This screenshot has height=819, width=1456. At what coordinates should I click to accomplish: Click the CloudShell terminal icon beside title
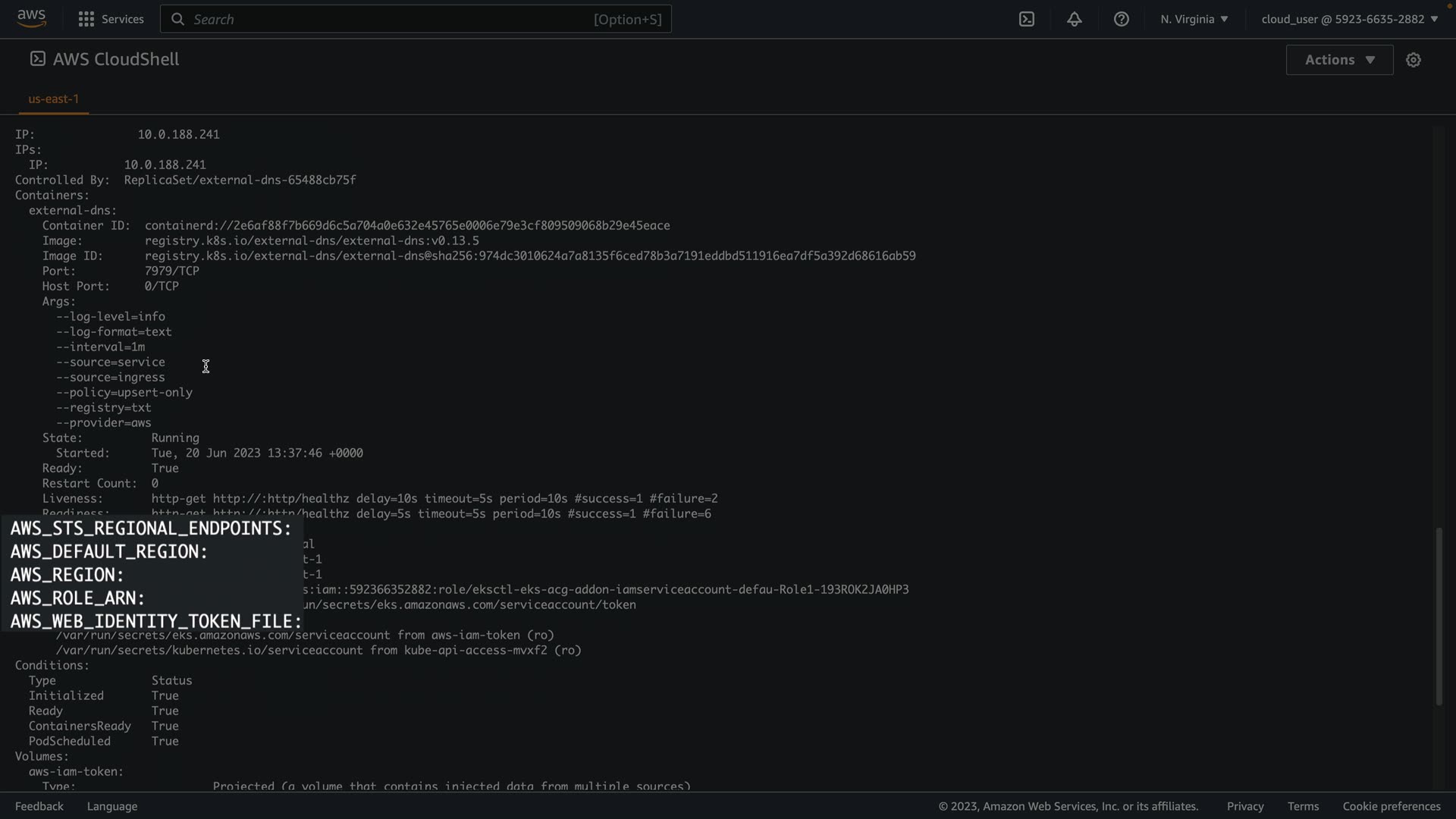37,59
